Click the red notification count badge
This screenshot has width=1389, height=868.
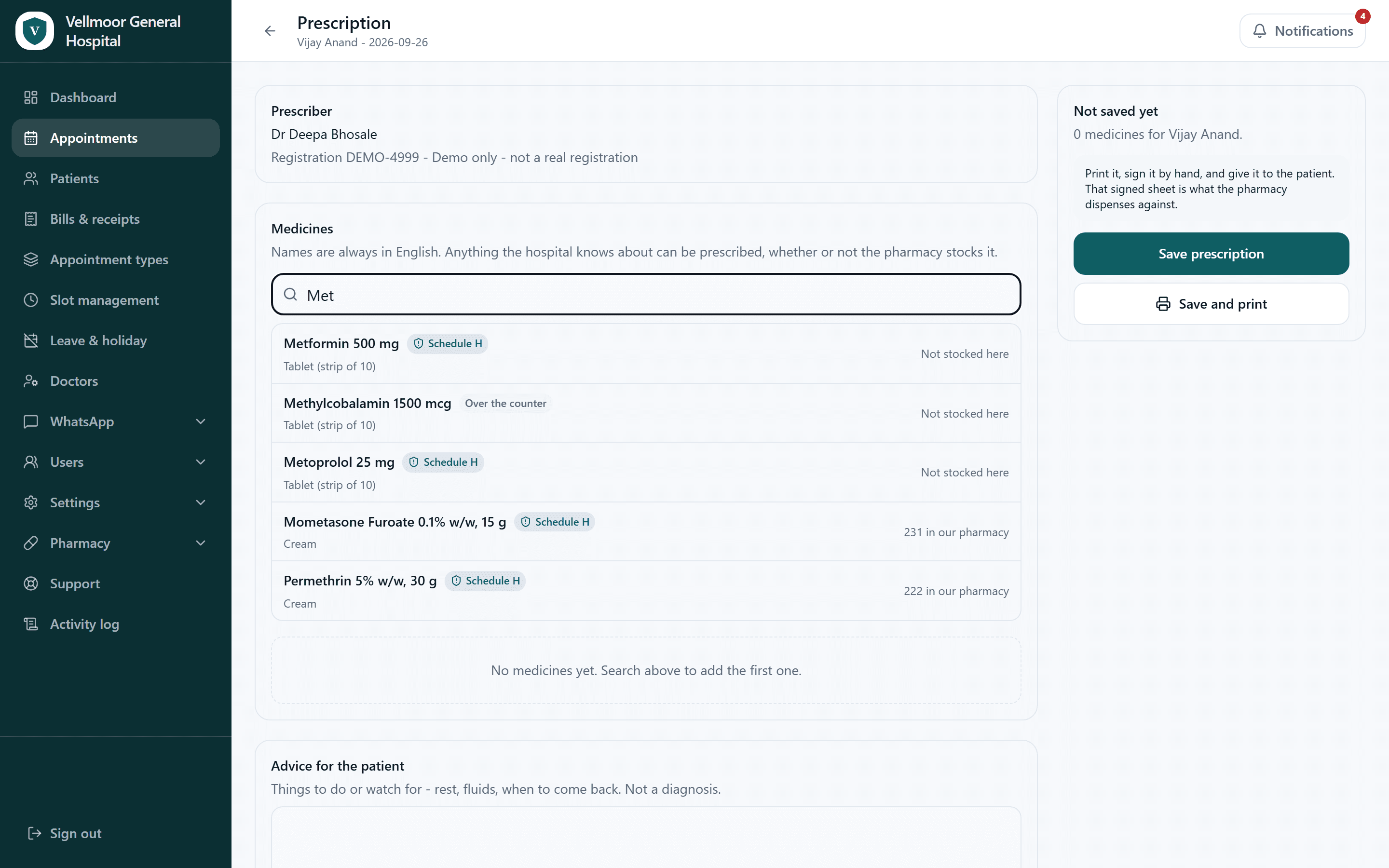1362,16
